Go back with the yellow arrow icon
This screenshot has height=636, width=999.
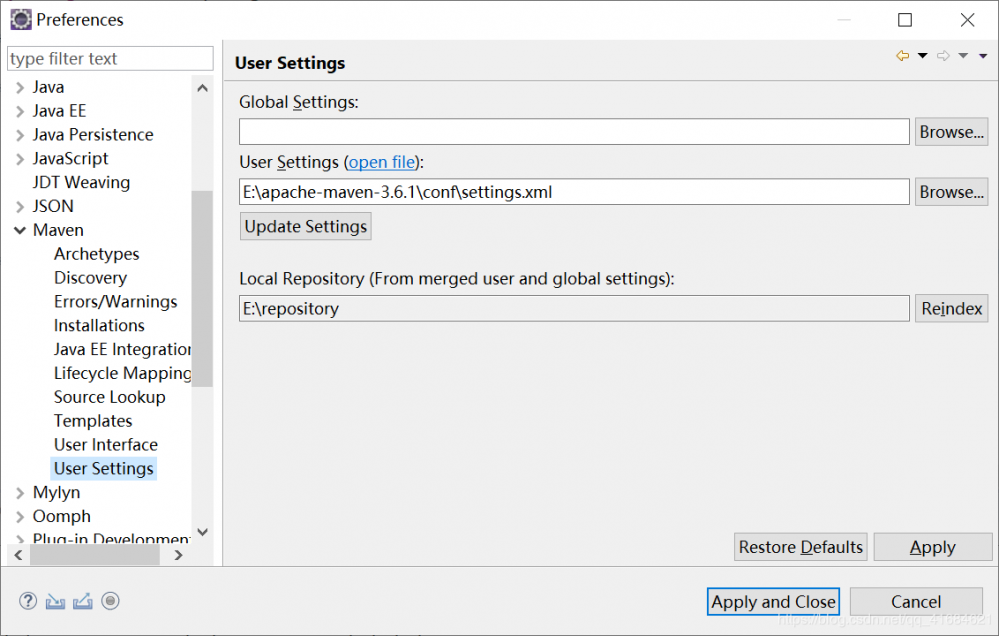903,56
